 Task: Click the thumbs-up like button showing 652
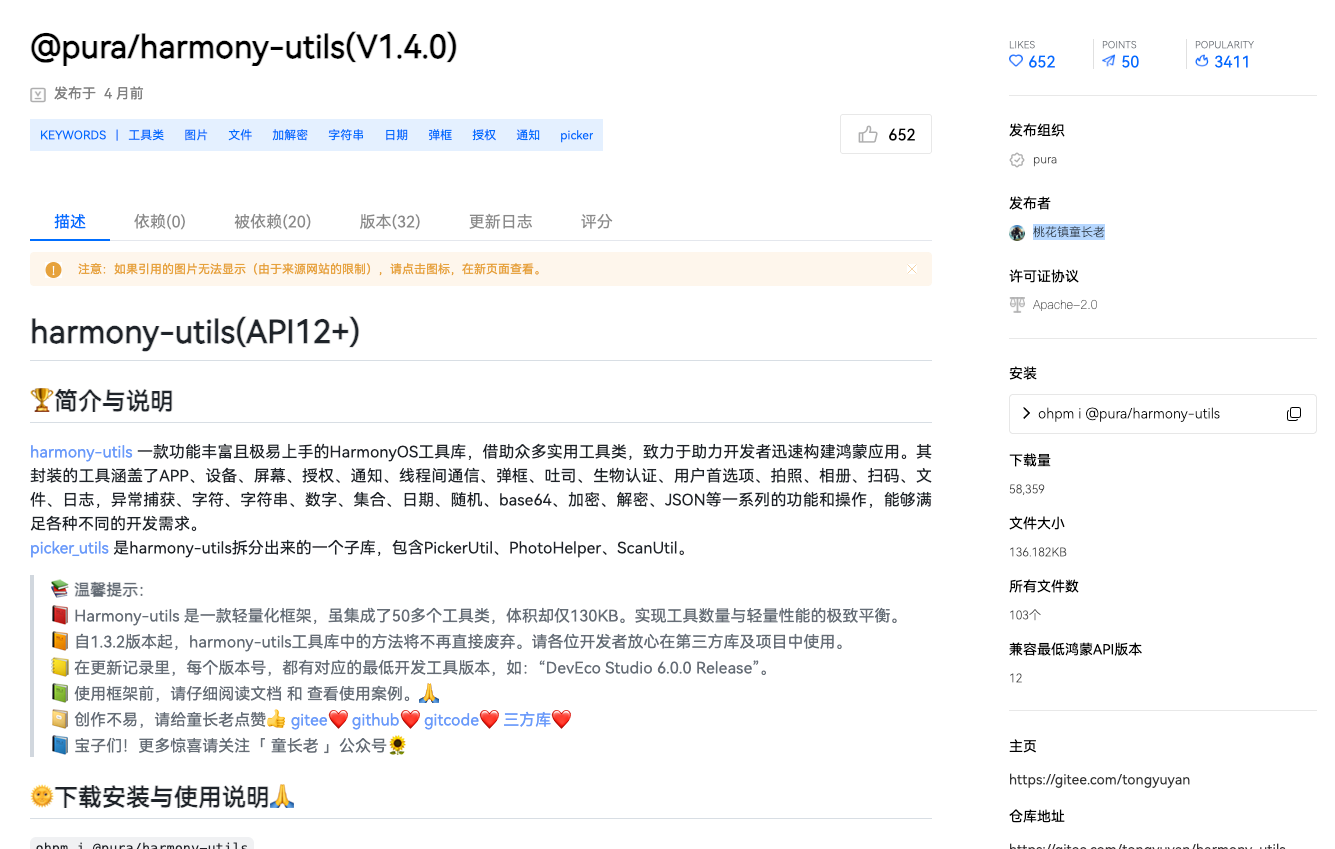[x=886, y=134]
